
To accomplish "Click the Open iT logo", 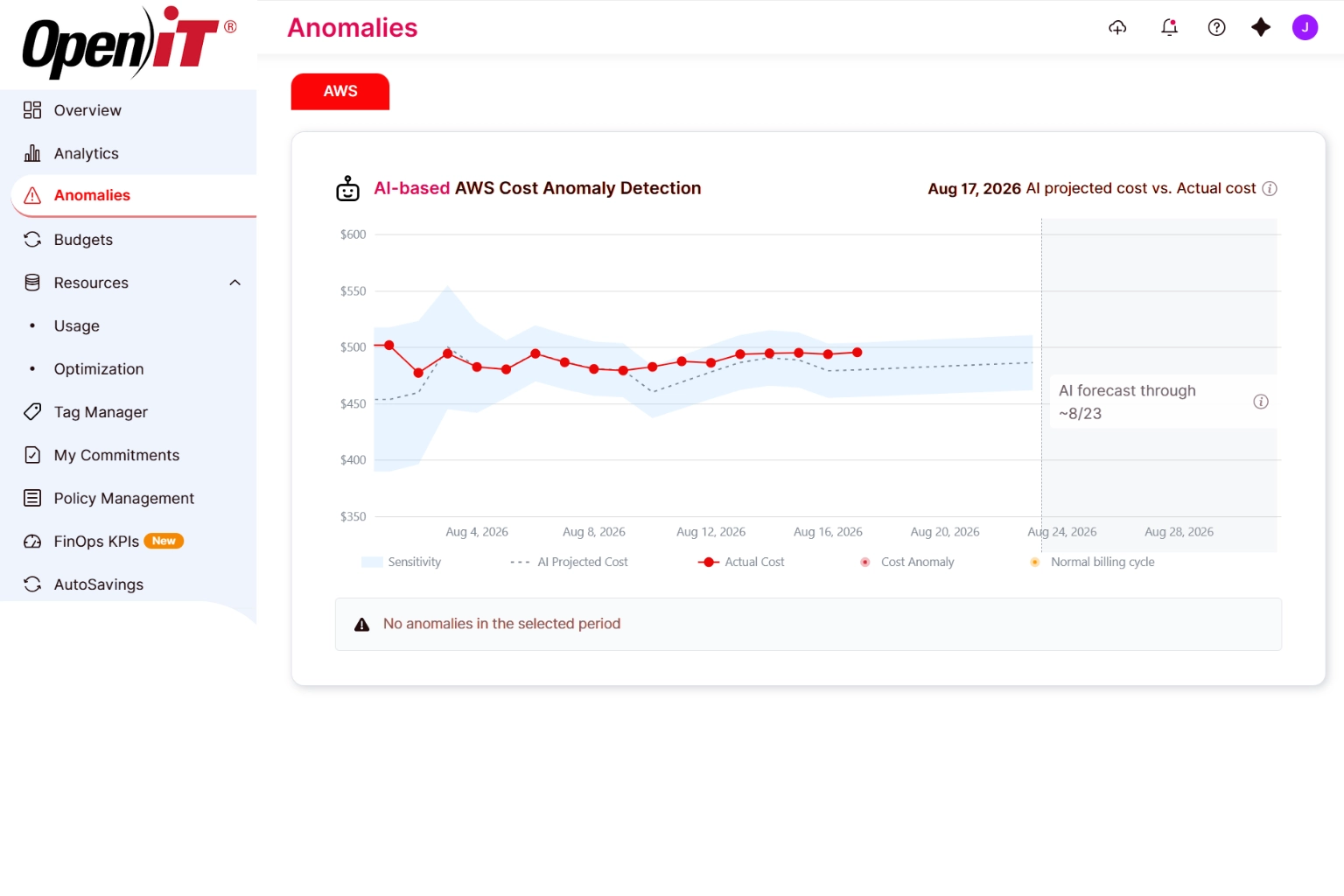I will [129, 42].
